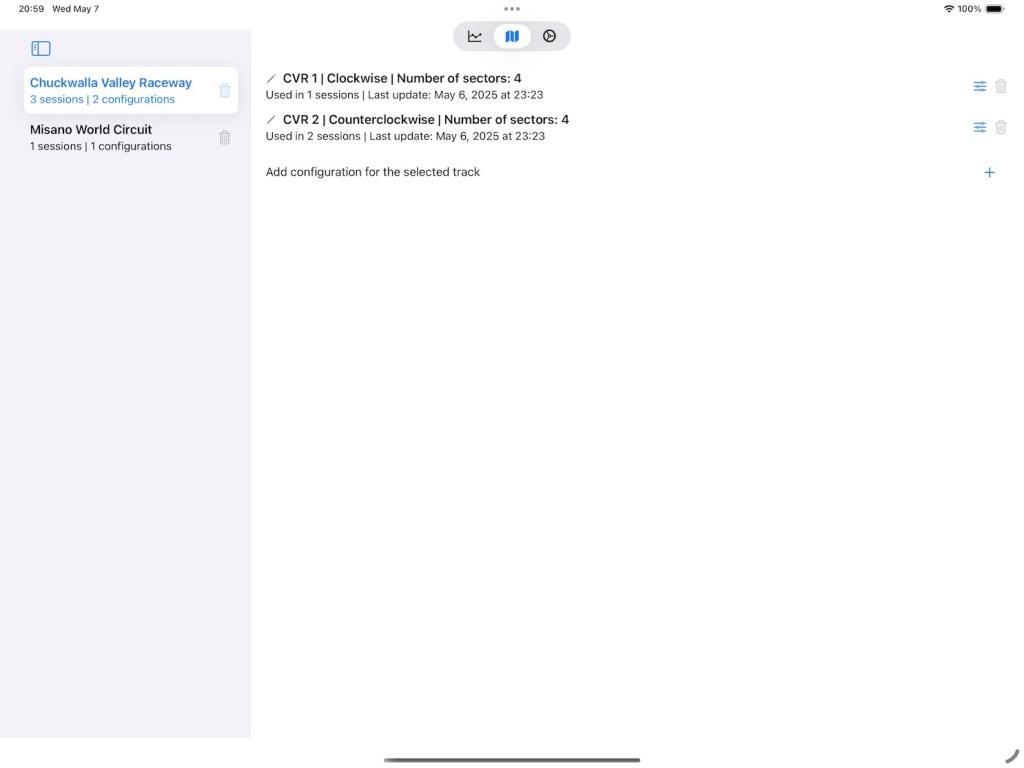Toggle the sidebar panel icon
The image size is (1024, 768).
pyautogui.click(x=41, y=48)
